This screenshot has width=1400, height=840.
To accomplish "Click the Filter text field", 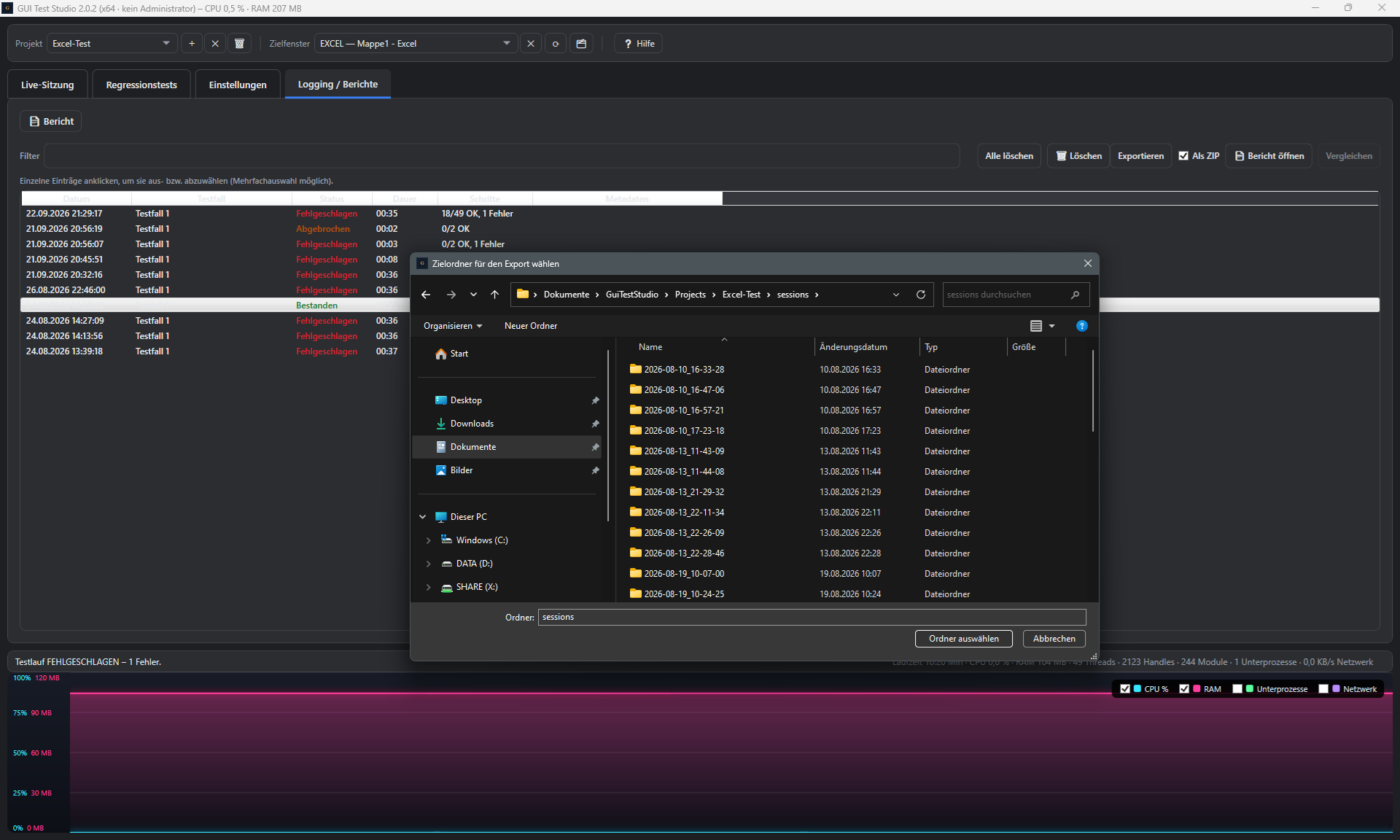I will 502,156.
